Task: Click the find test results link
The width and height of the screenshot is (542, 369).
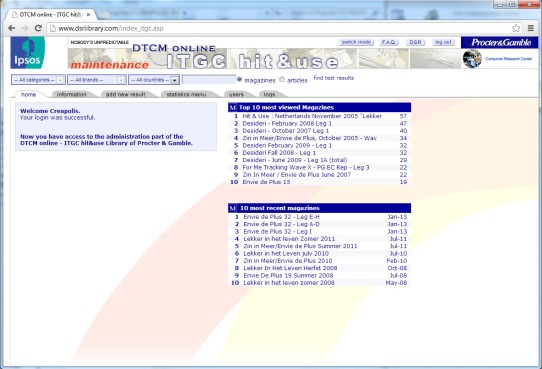Action: [334, 78]
